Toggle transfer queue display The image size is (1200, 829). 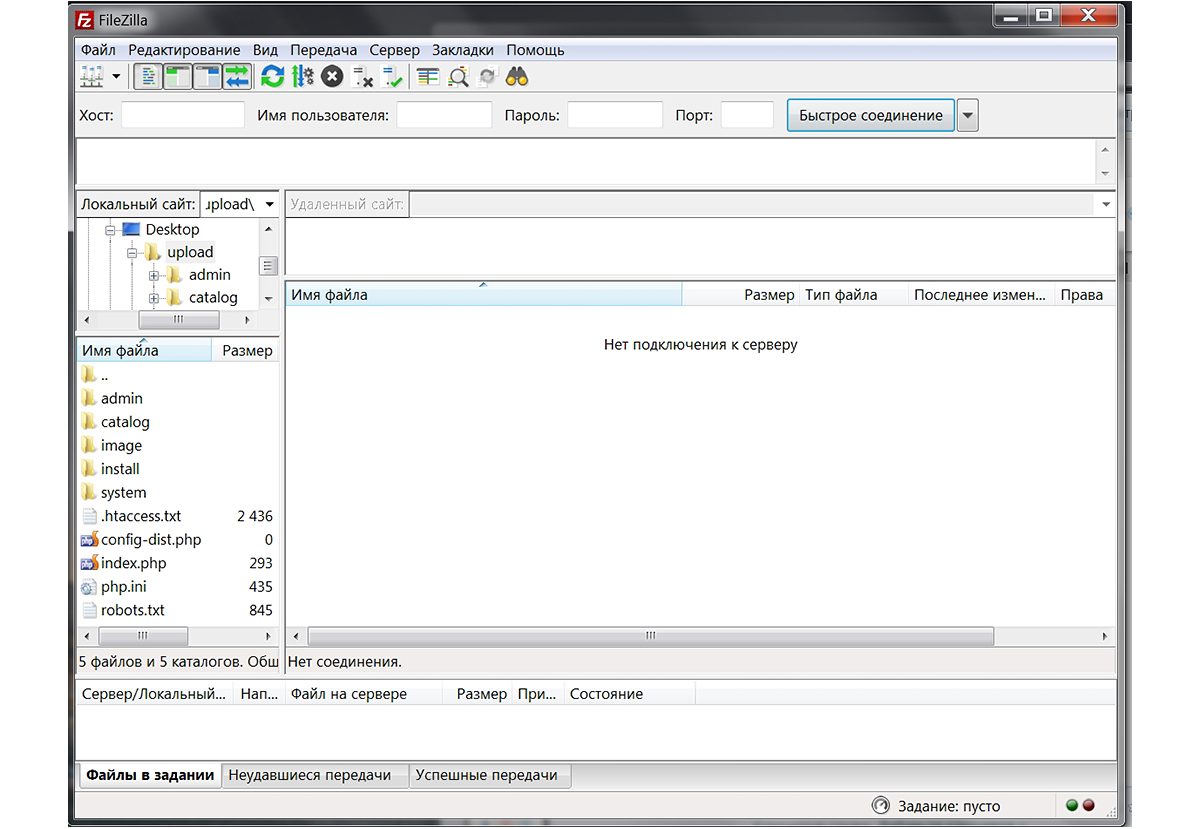click(237, 76)
